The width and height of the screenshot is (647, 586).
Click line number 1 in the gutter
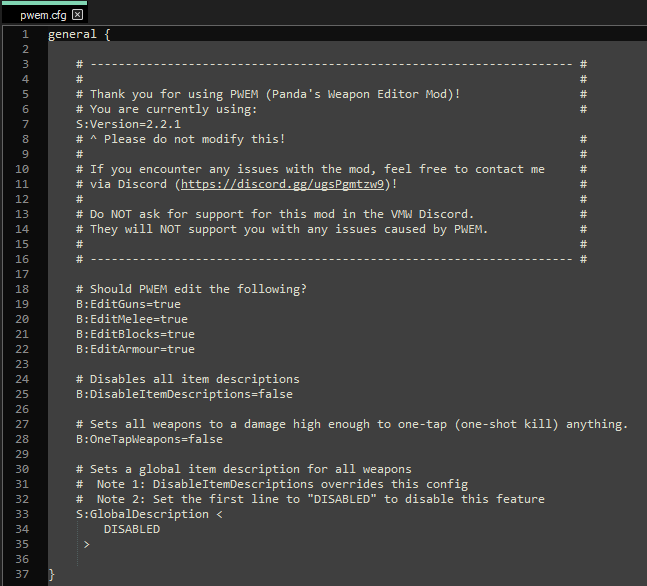pyautogui.click(x=25, y=34)
